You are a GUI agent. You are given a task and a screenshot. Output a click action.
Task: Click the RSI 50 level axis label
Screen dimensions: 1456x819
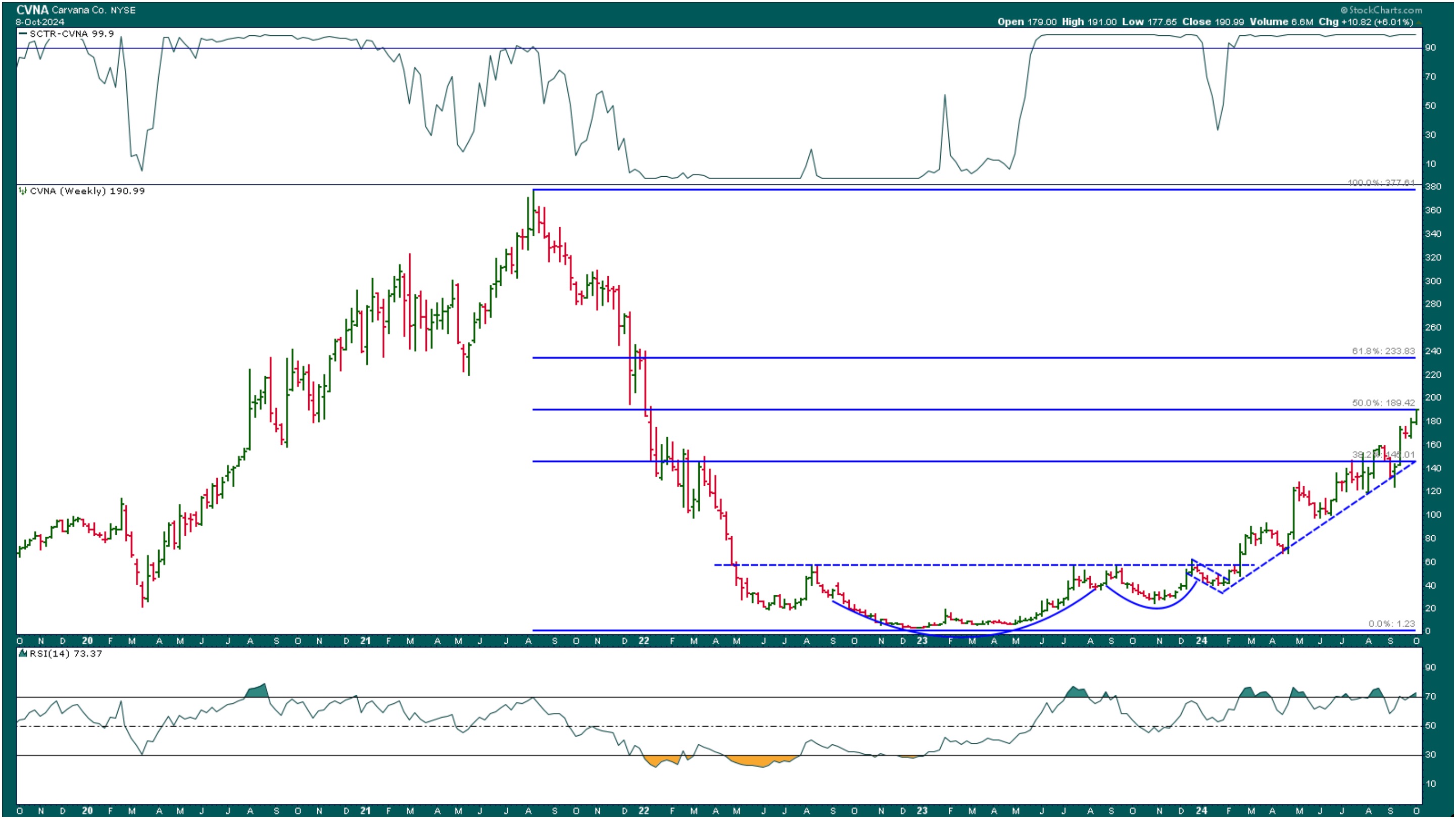coord(1430,726)
